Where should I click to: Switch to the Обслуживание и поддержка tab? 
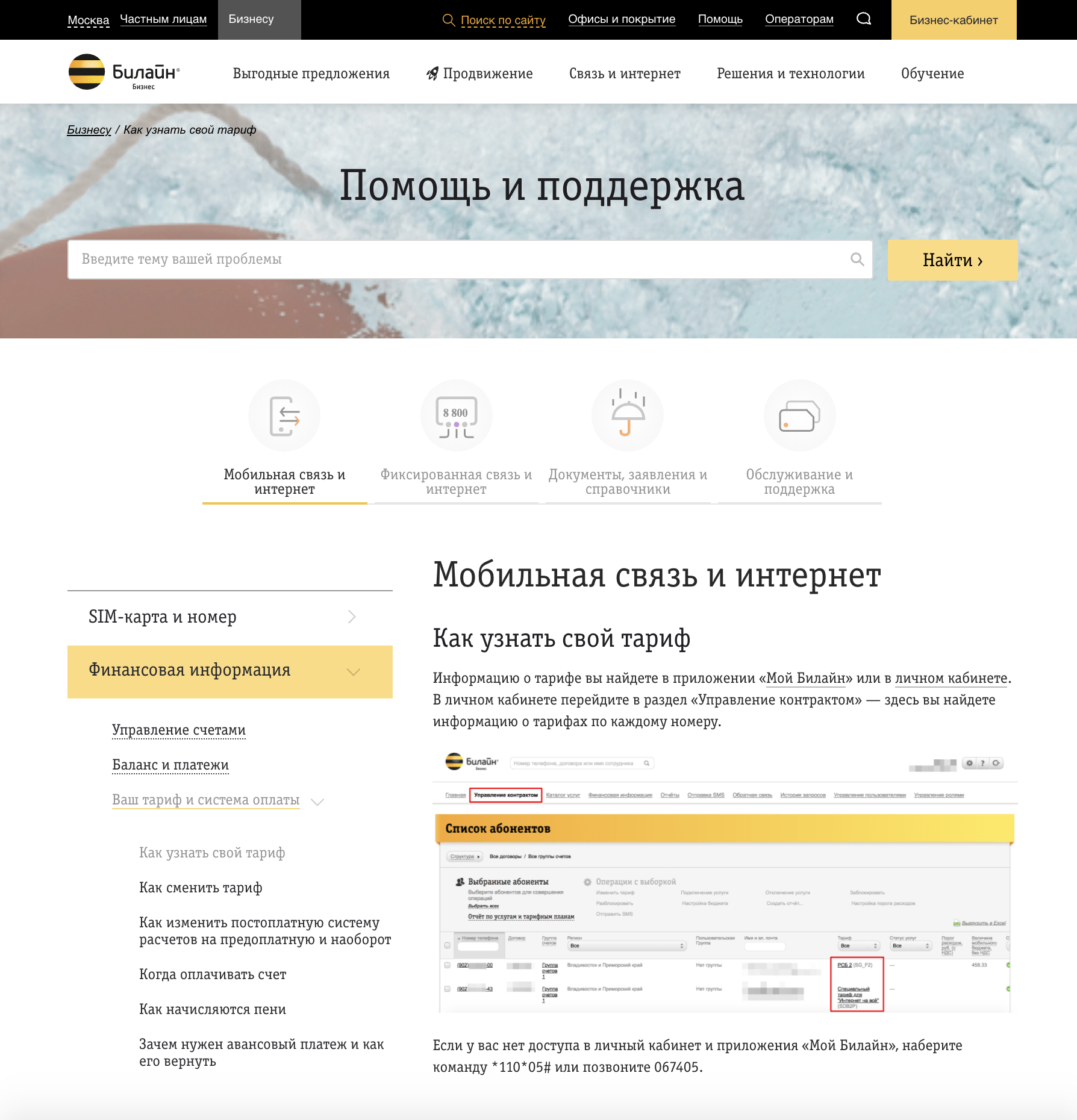[799, 482]
